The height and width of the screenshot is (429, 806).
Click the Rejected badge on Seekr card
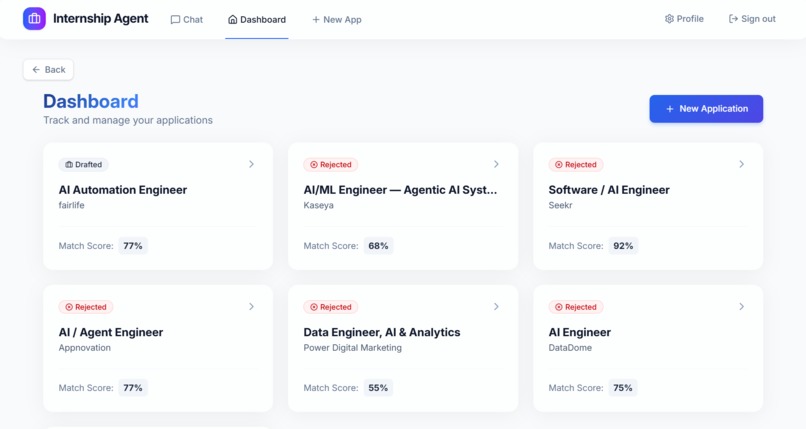point(576,164)
